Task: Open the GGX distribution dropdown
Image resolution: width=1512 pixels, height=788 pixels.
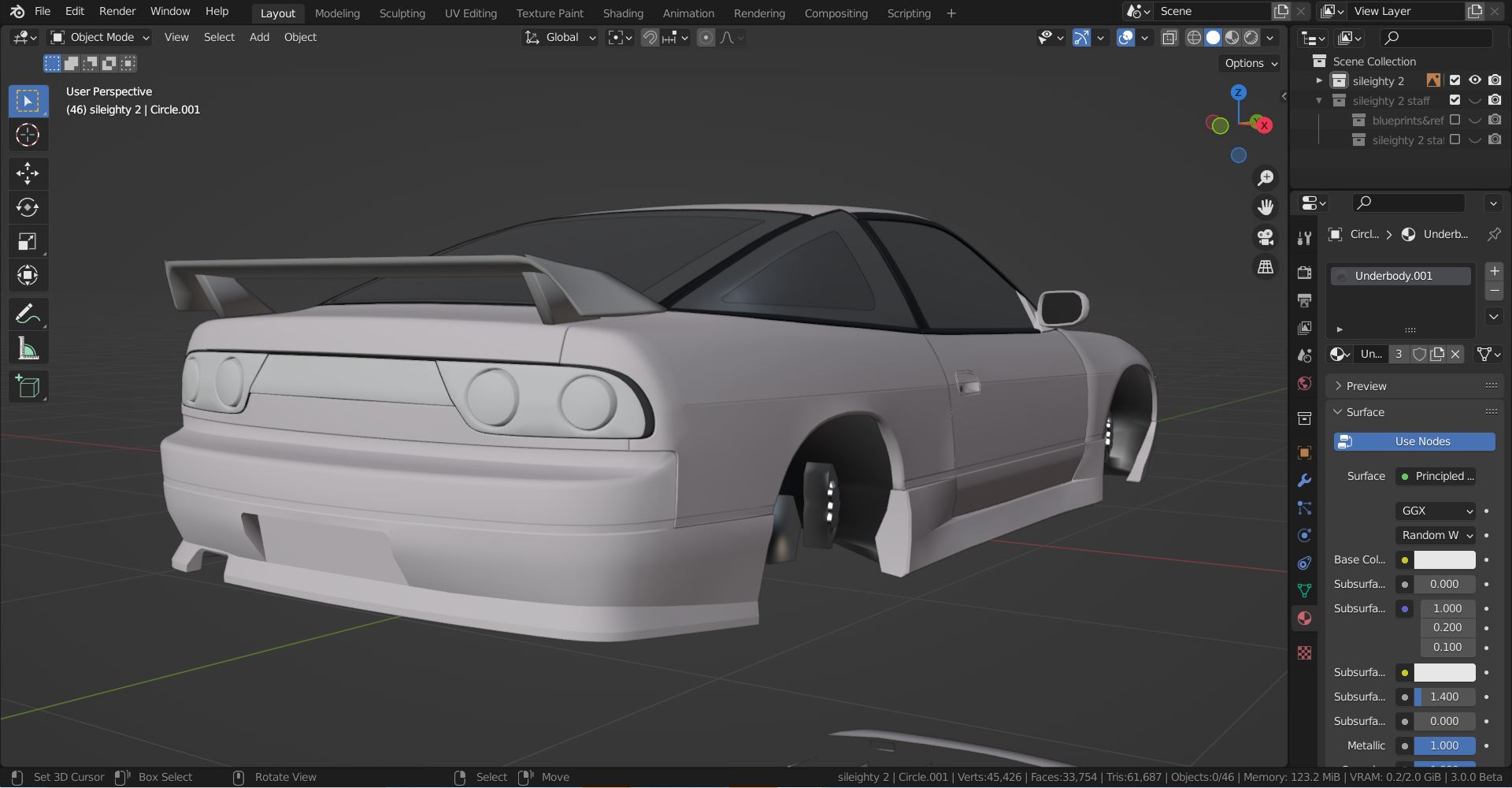Action: [1436, 511]
